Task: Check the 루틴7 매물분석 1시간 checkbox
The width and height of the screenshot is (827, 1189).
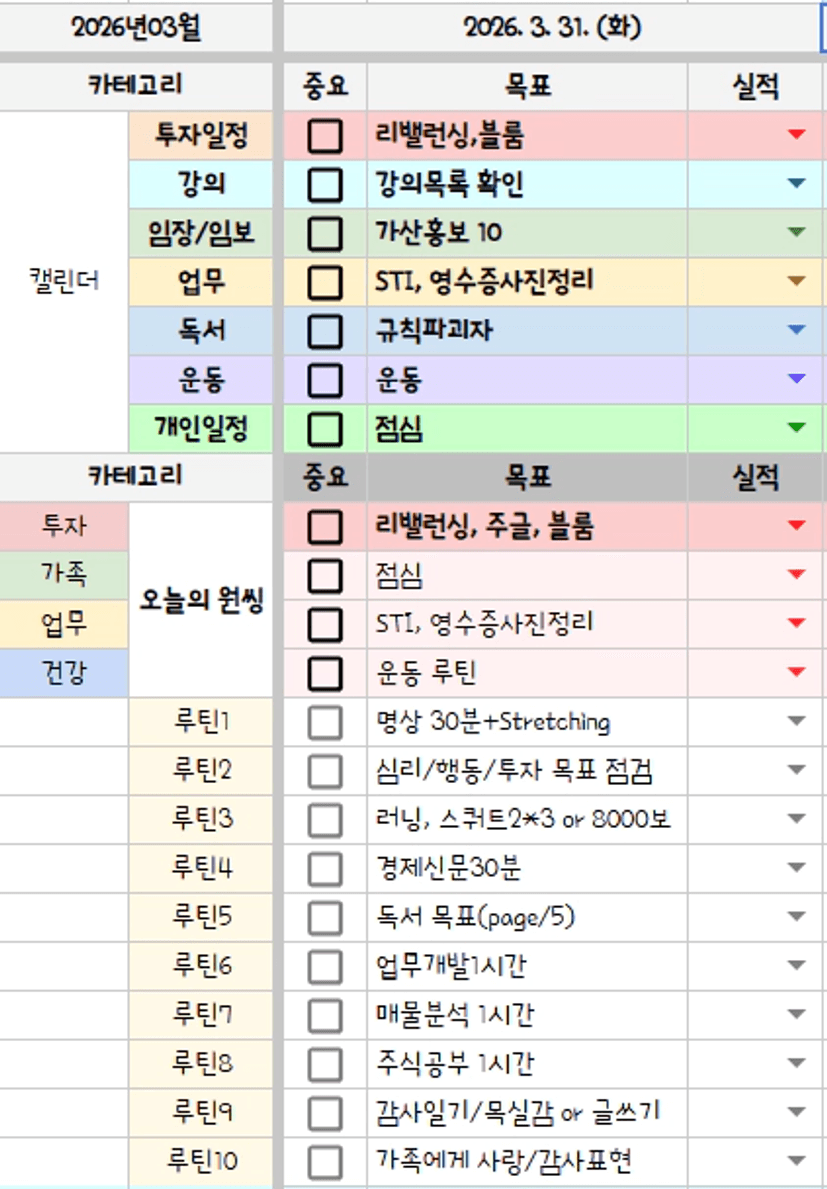Action: (x=325, y=1015)
